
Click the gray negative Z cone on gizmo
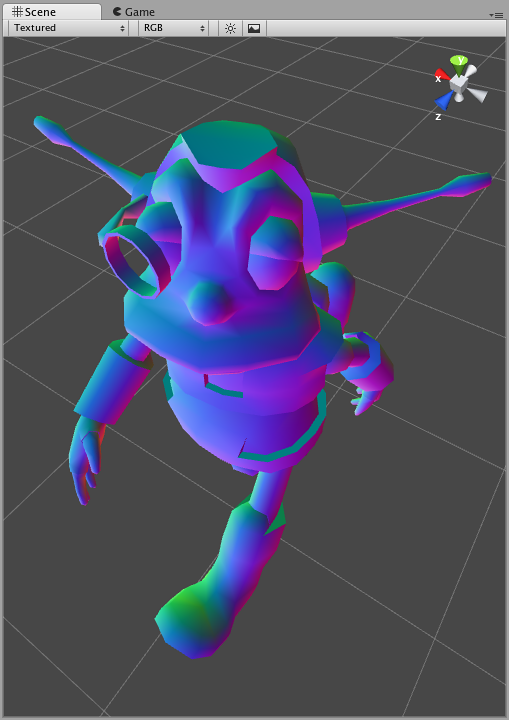[470, 72]
